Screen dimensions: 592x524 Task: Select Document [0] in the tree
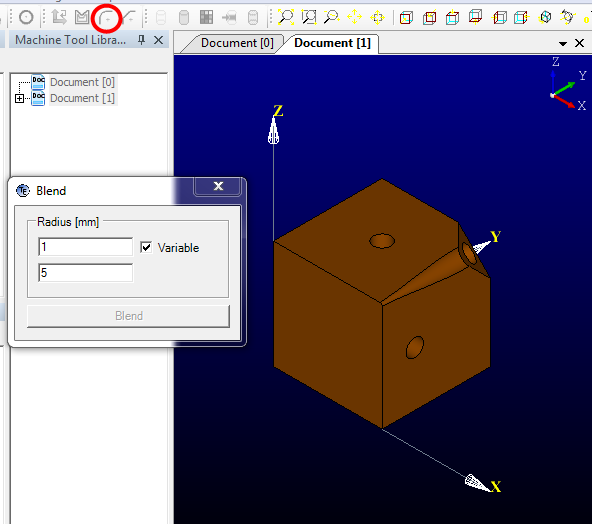(x=82, y=82)
